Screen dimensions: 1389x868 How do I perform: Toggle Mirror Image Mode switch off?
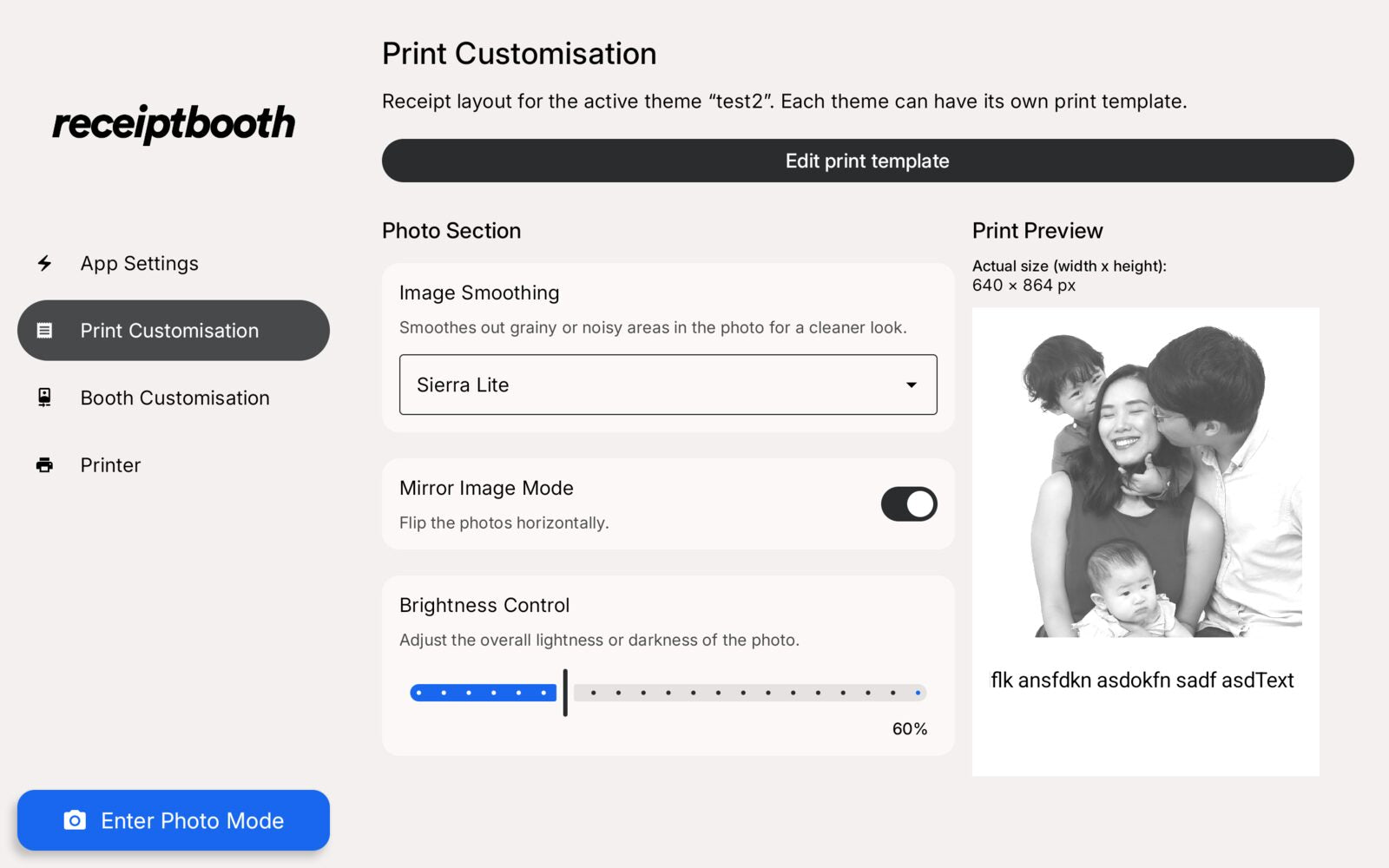[909, 504]
